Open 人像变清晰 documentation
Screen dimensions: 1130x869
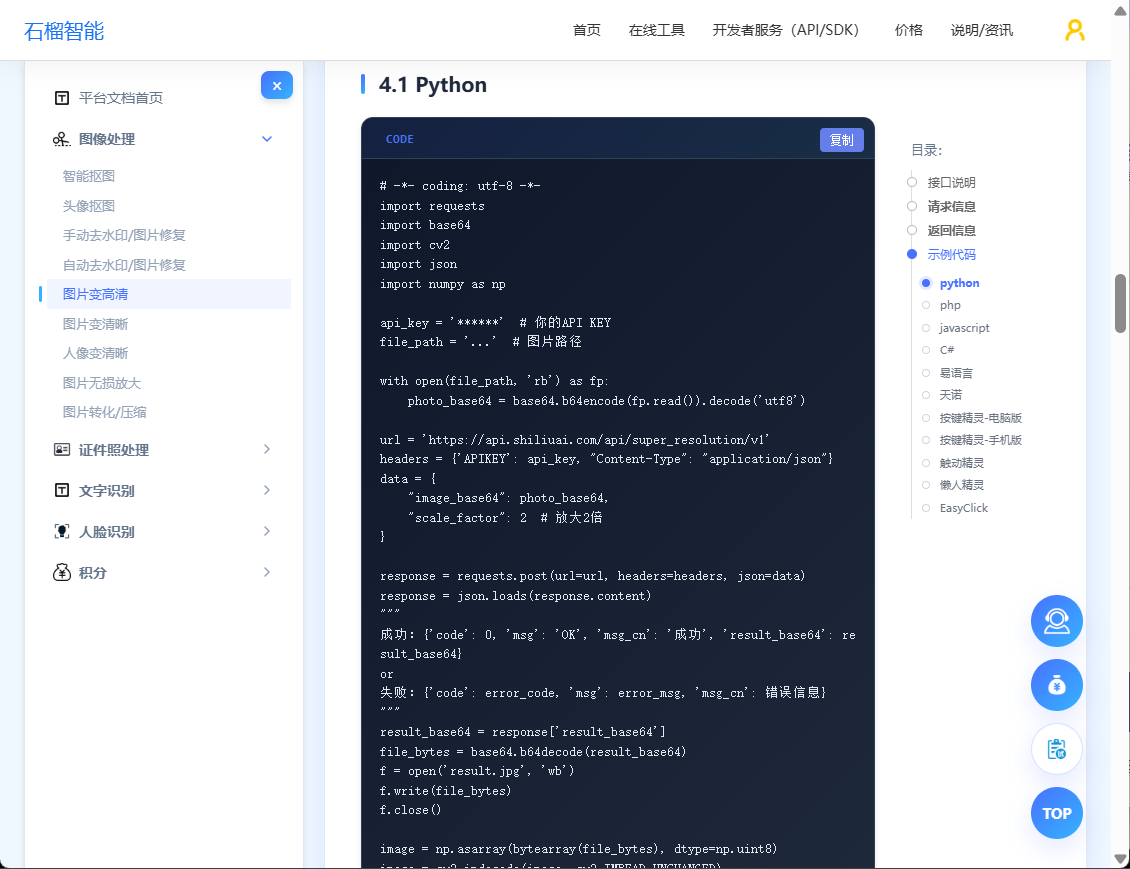pyautogui.click(x=95, y=353)
